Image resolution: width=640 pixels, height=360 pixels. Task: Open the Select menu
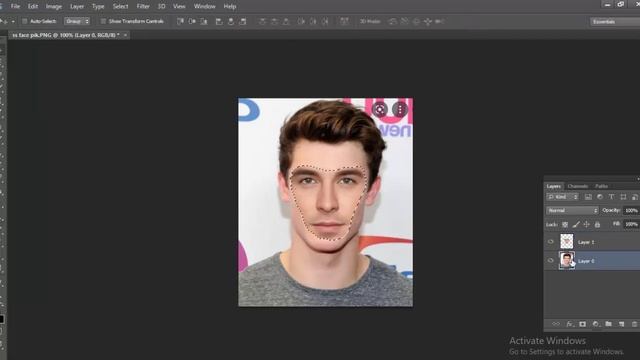[x=120, y=7]
